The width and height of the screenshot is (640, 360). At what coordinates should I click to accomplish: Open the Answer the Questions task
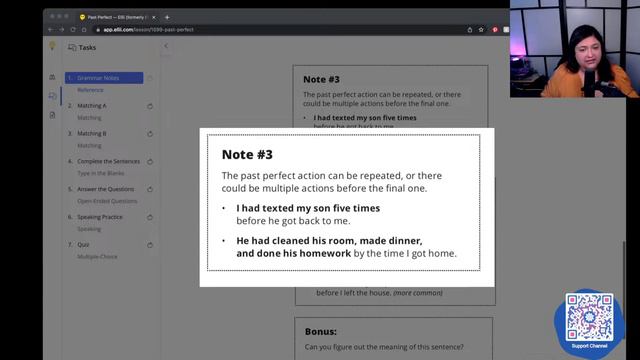click(105, 189)
